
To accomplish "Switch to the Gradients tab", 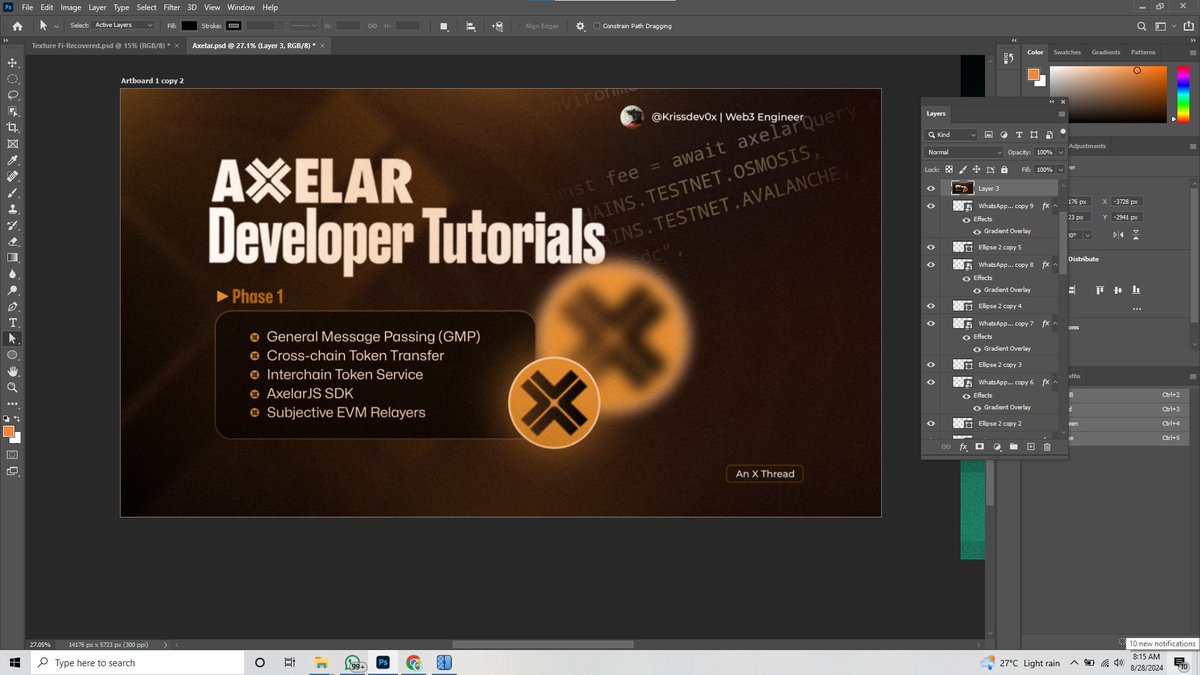I will (x=1106, y=52).
